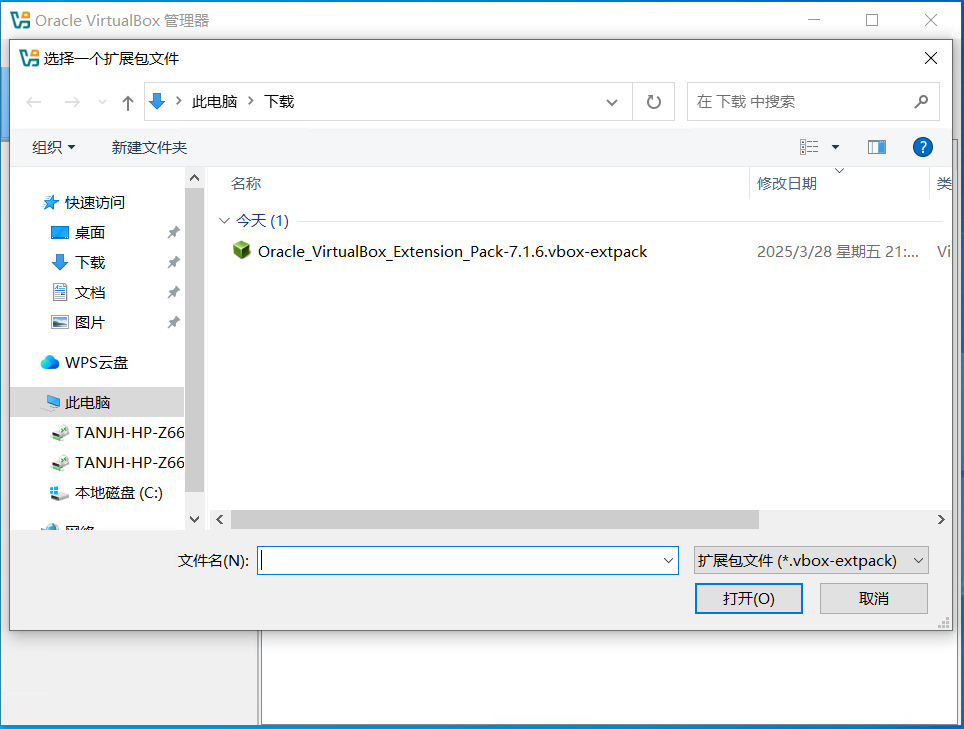Click the sort indicator chevron above 修改日期

point(839,170)
